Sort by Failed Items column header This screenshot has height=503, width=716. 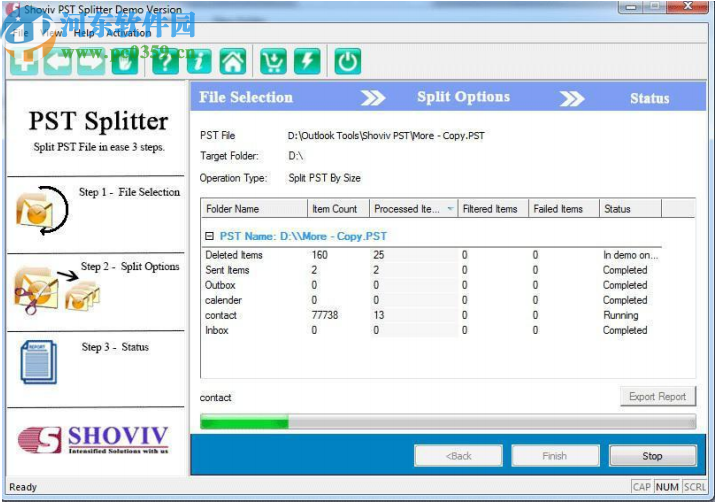pyautogui.click(x=564, y=209)
